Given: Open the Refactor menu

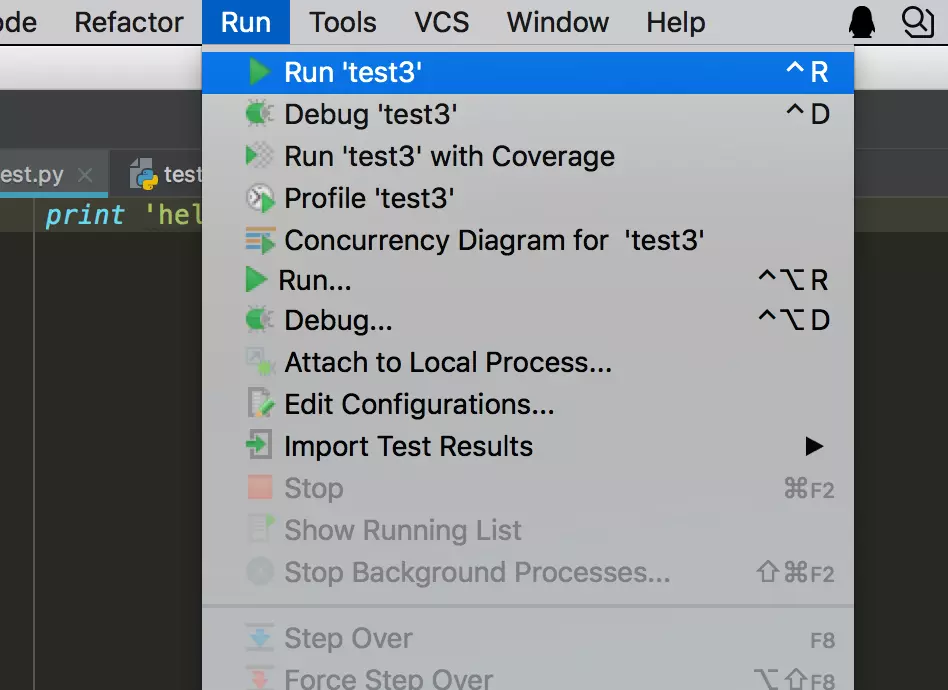Looking at the screenshot, I should [x=129, y=22].
